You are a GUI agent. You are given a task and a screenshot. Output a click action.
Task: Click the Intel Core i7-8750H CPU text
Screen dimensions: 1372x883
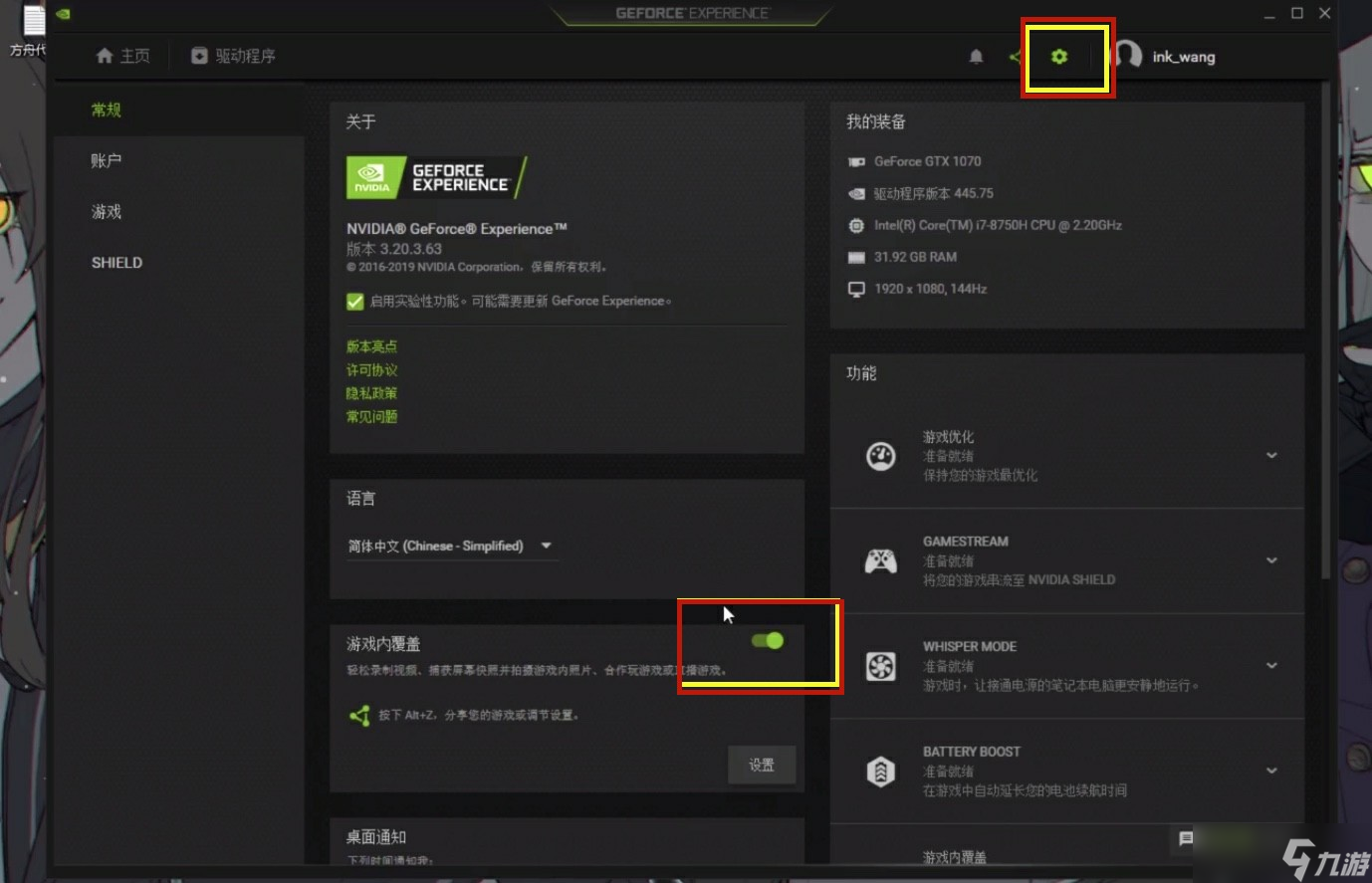(998, 225)
